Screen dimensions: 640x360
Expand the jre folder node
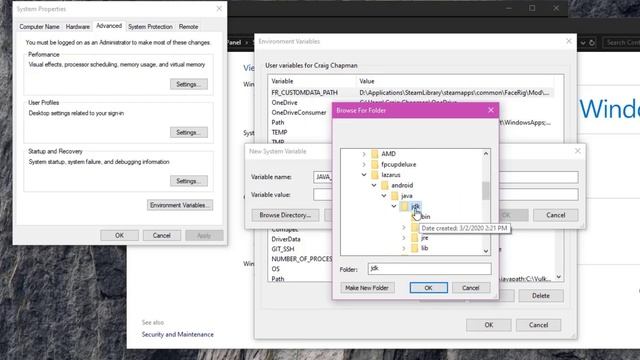404,238
